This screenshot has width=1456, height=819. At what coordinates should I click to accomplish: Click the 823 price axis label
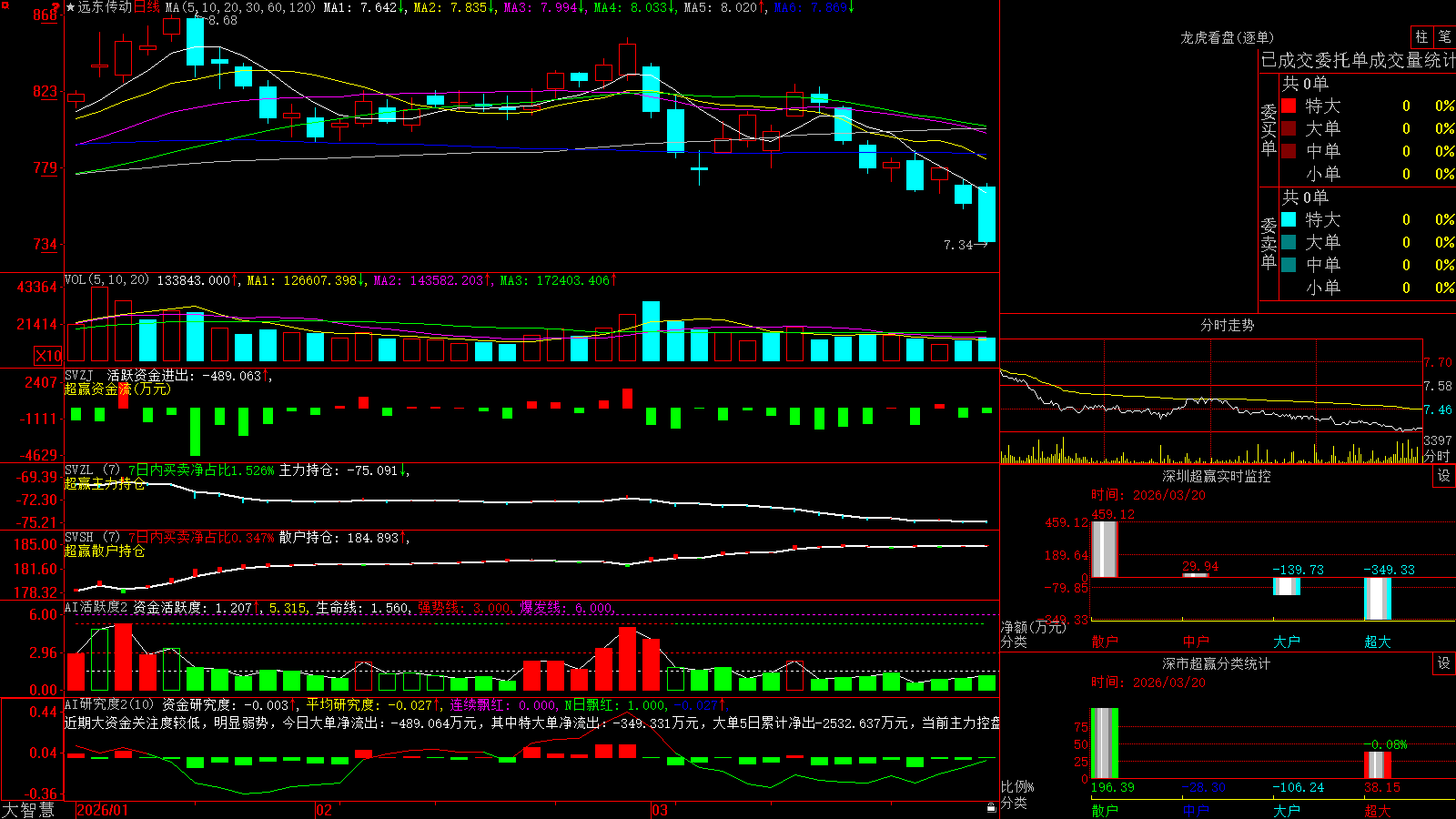pos(45,91)
